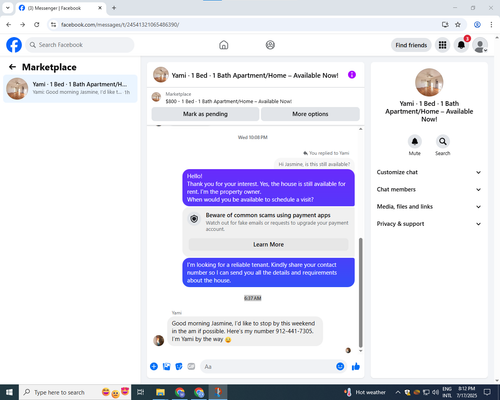Click the browser address bar URL
This screenshot has width=500, height=400.
tap(120, 25)
